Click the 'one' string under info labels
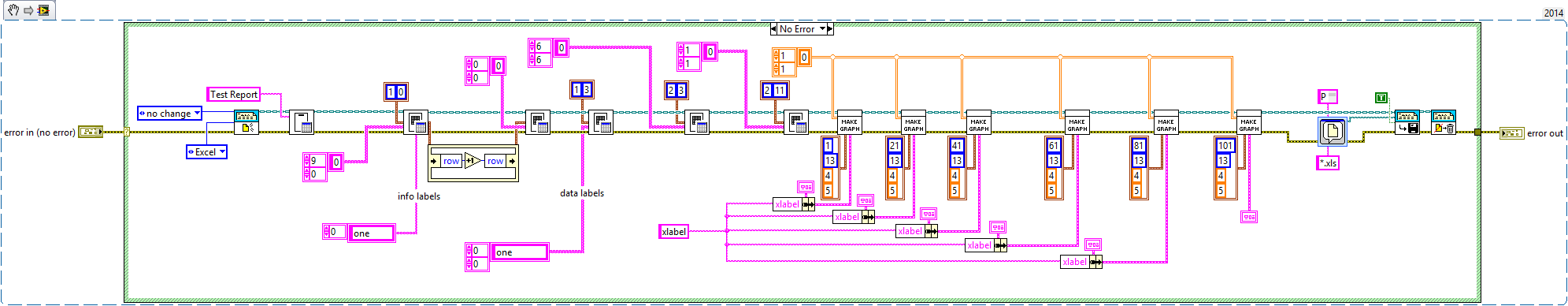 pyautogui.click(x=372, y=233)
